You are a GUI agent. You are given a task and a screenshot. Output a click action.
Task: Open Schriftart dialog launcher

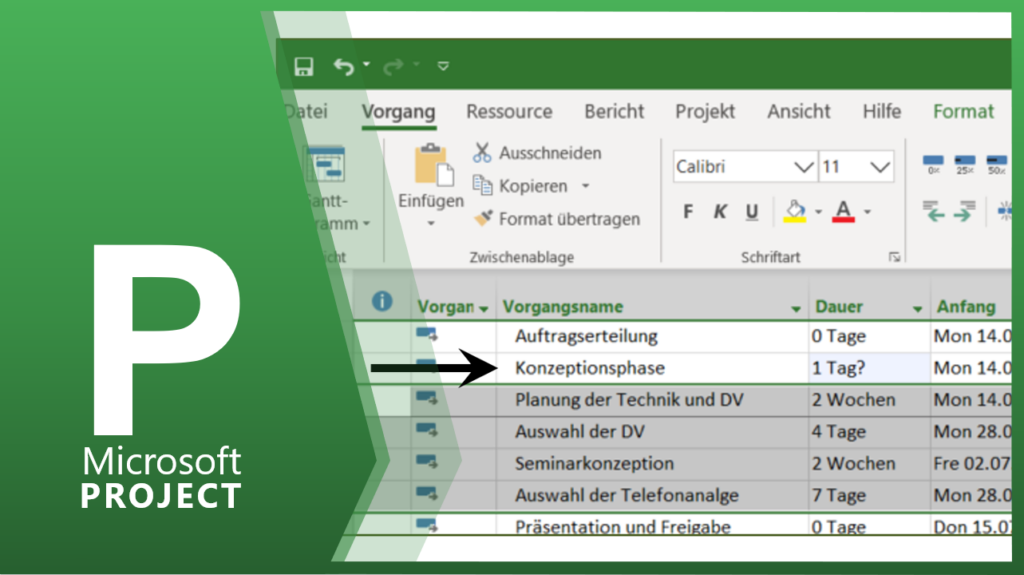click(x=895, y=257)
